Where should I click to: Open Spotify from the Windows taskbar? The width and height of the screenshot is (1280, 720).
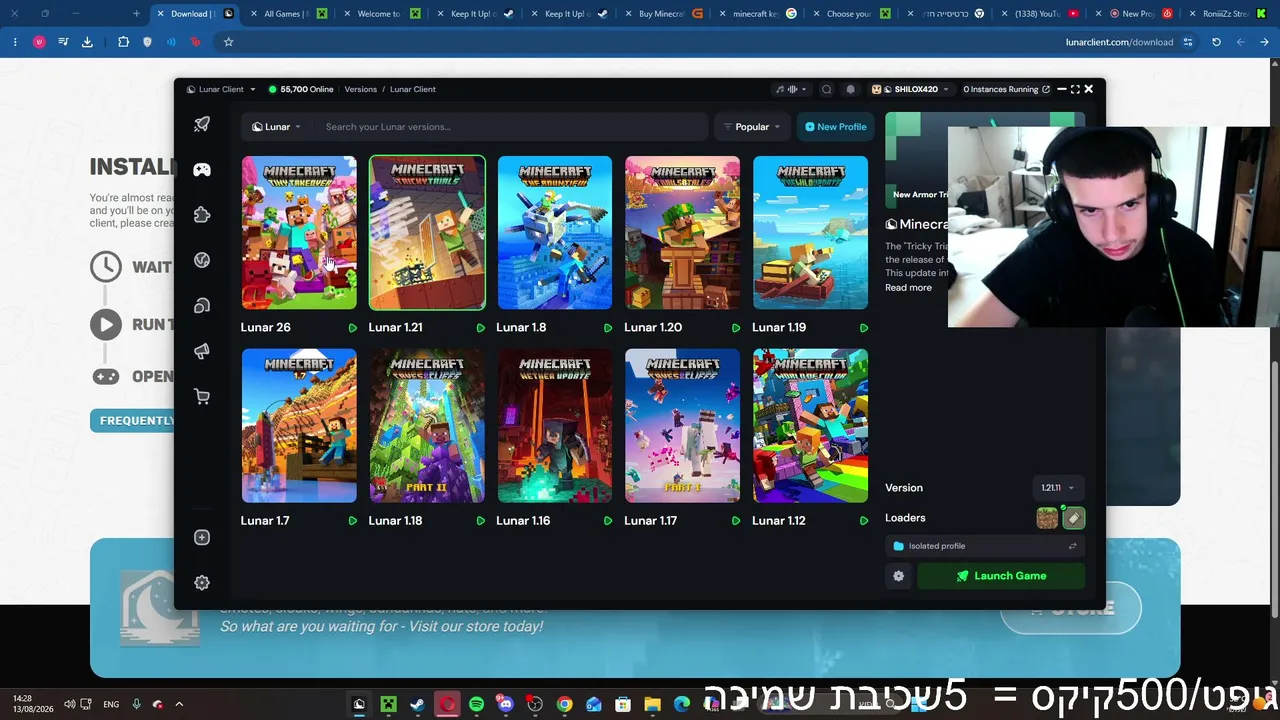[x=476, y=704]
